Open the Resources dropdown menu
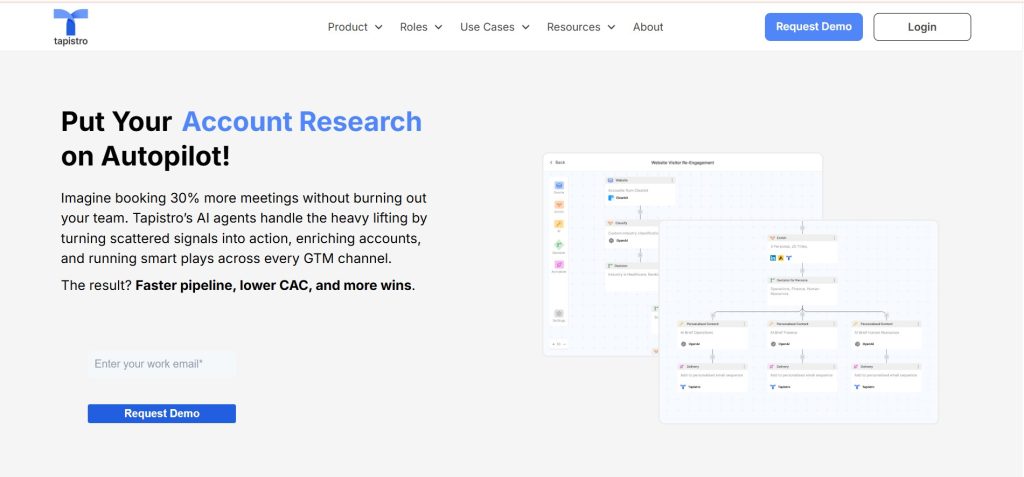The height and width of the screenshot is (477, 1024). pos(581,27)
